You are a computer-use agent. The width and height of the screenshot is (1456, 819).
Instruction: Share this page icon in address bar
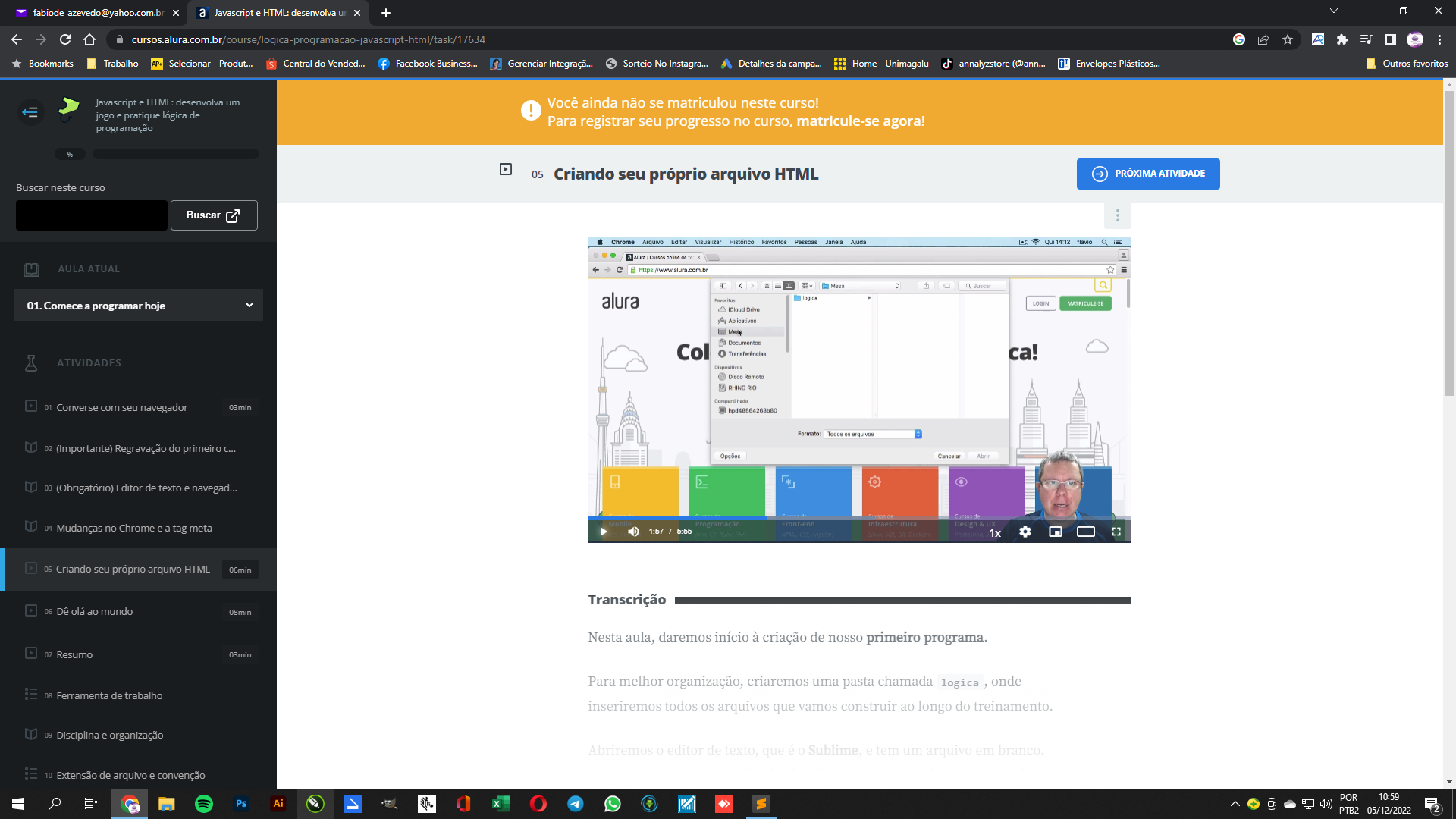(x=1263, y=39)
